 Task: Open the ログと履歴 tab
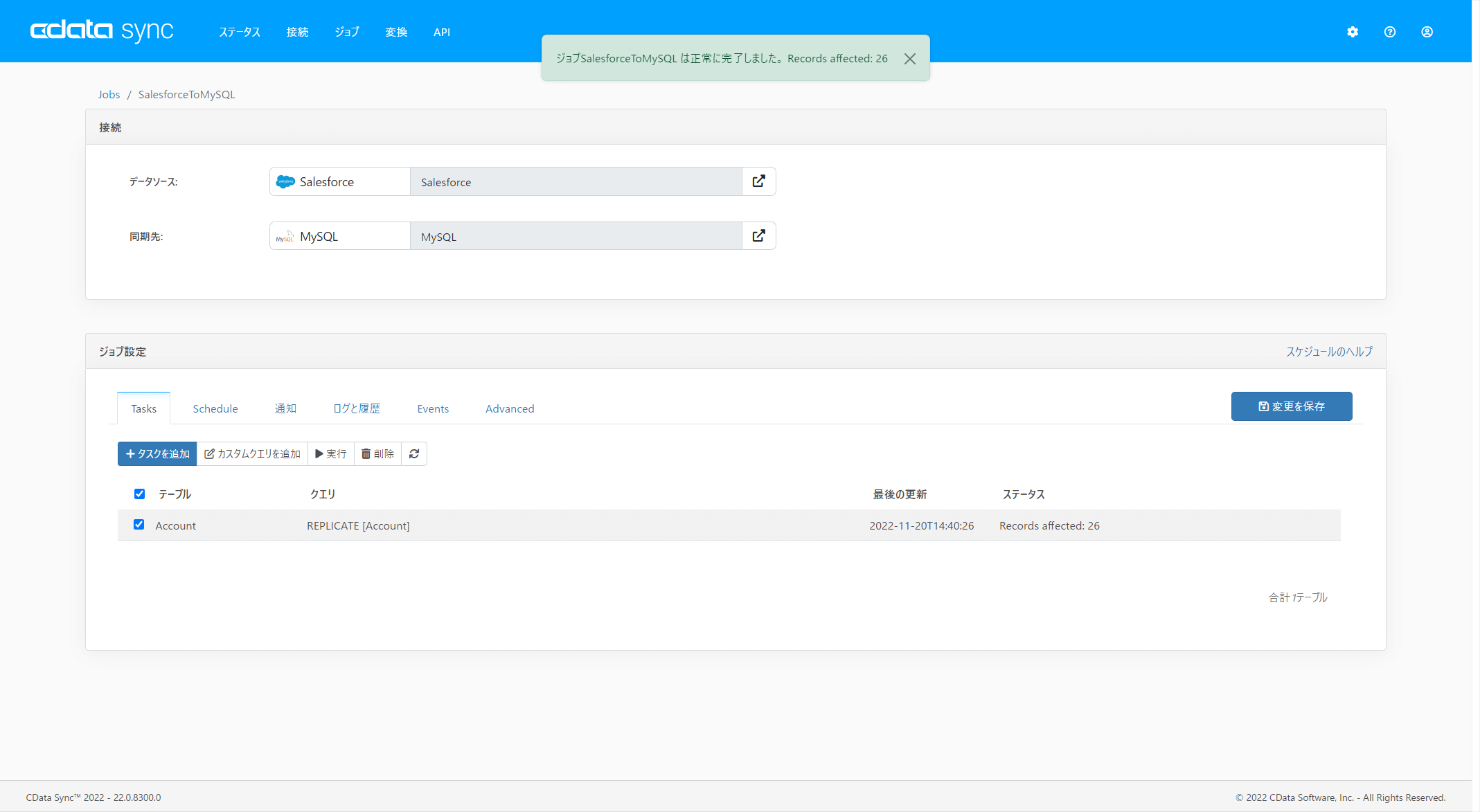(357, 409)
